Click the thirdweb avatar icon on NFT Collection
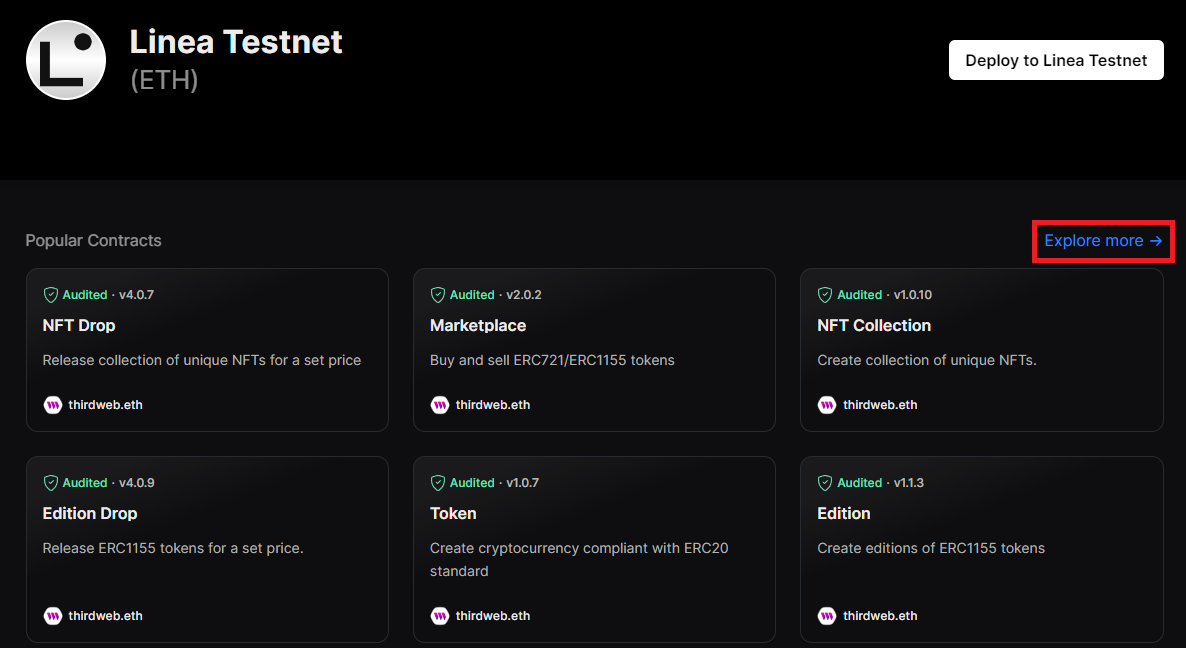Viewport: 1186px width, 648px height. coord(827,405)
